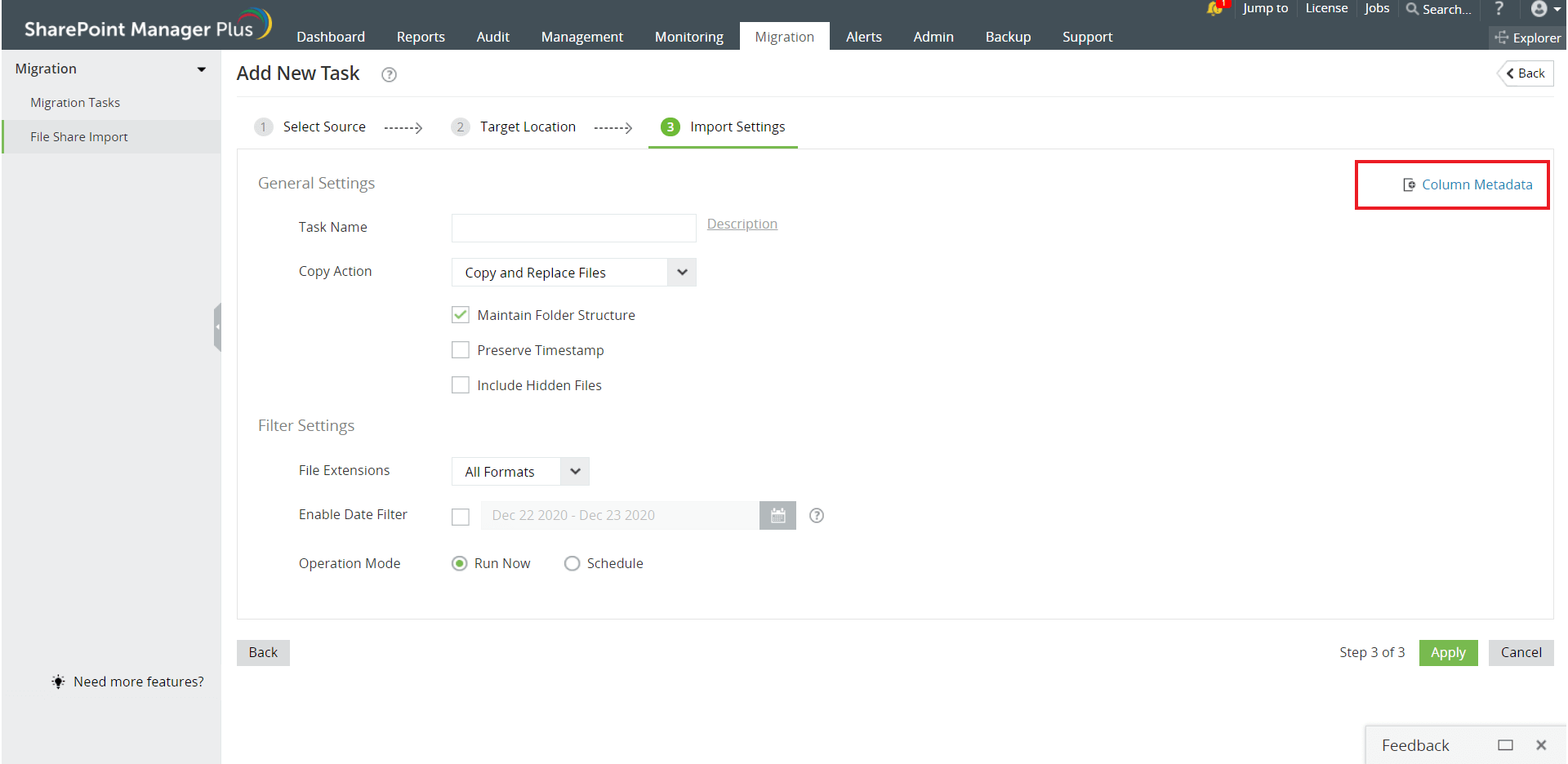
Task: Open the notifications bell icon
Action: point(1215,8)
